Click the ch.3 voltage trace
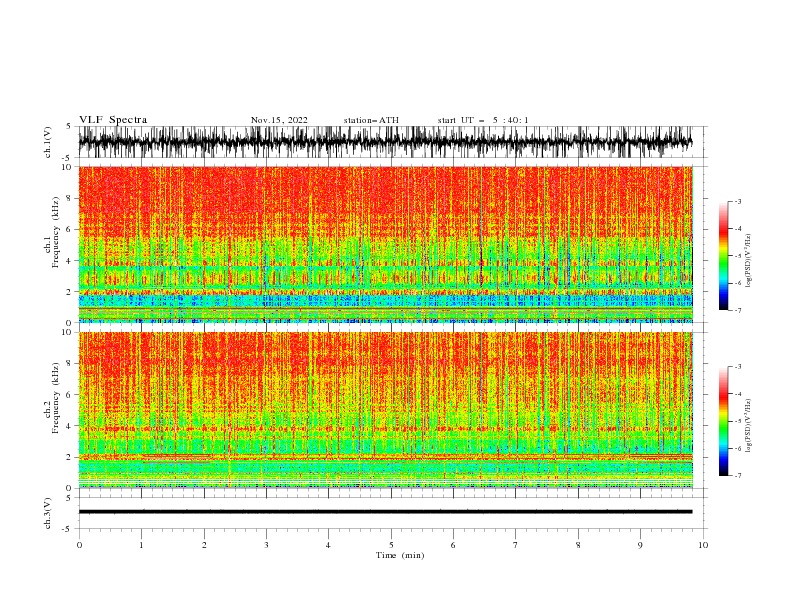 [385, 512]
